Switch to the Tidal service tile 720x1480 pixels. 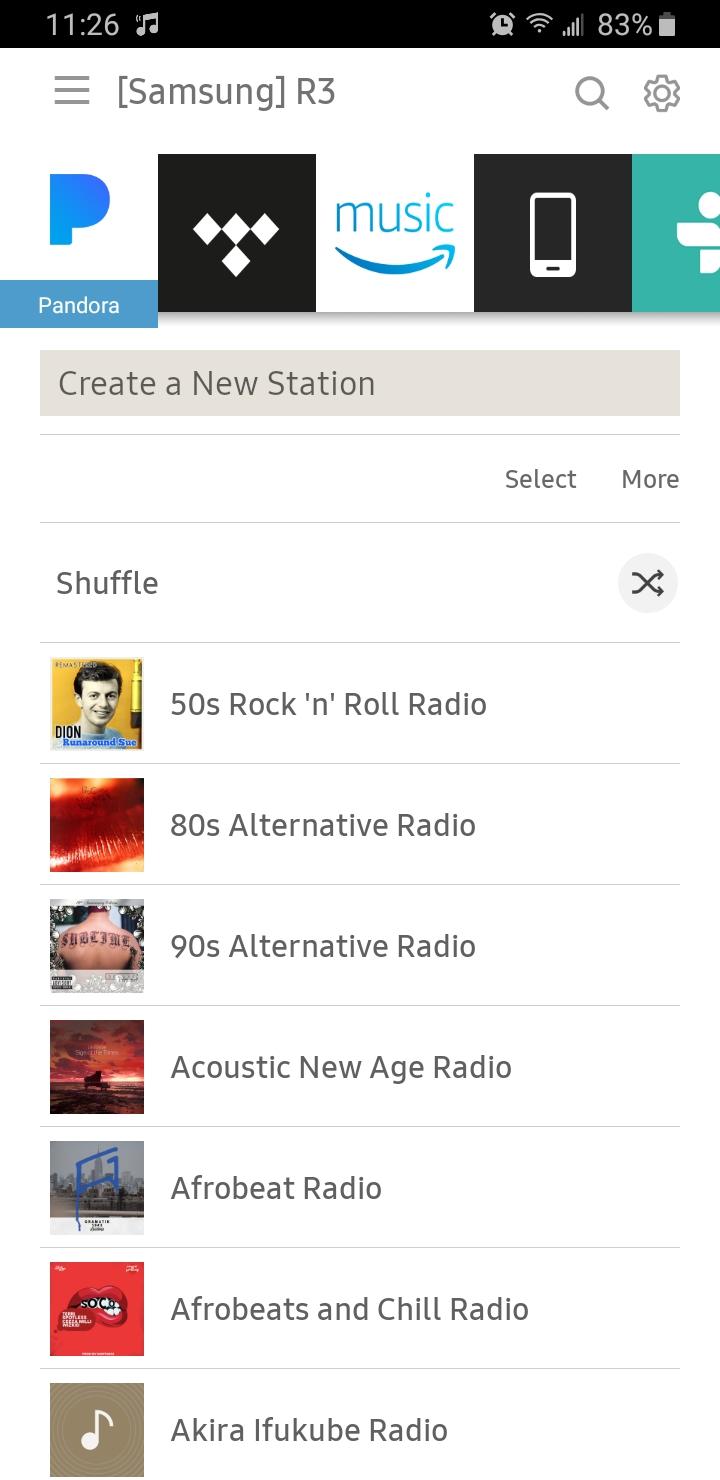pyautogui.click(x=236, y=233)
